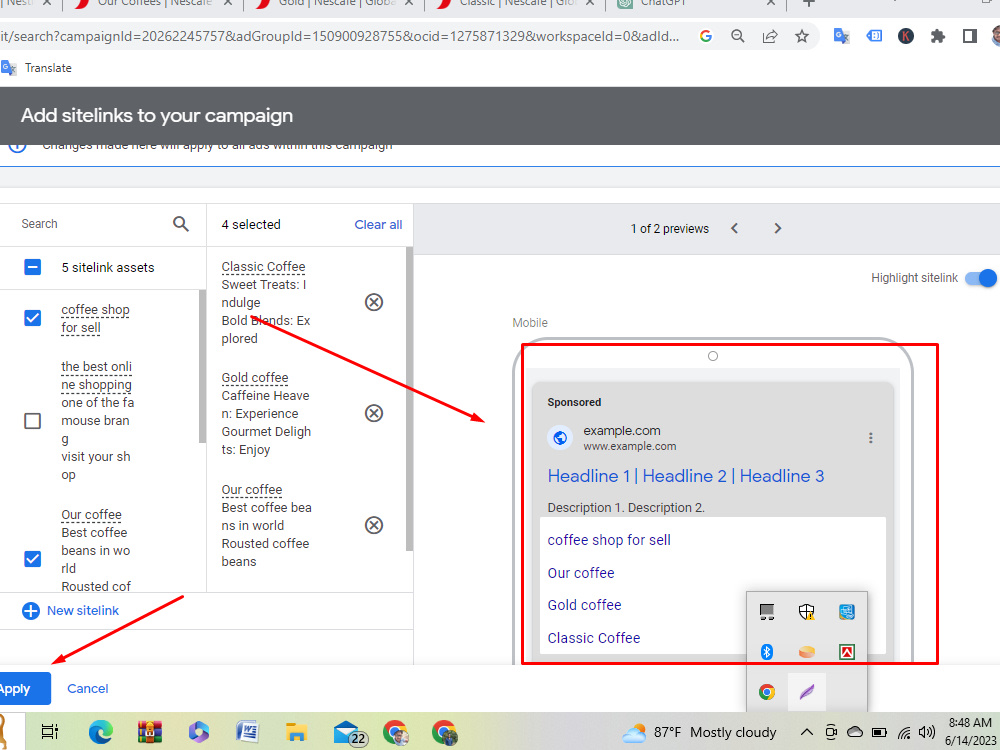Click the blue extension icon next to Translate

click(x=874, y=36)
